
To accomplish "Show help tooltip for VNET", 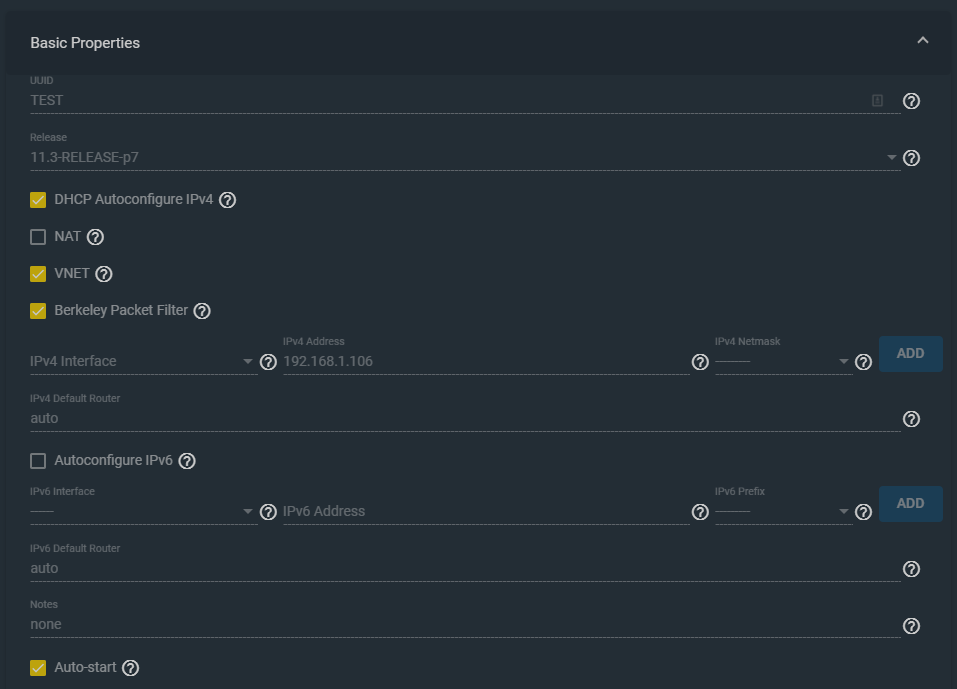I will pyautogui.click(x=104, y=274).
